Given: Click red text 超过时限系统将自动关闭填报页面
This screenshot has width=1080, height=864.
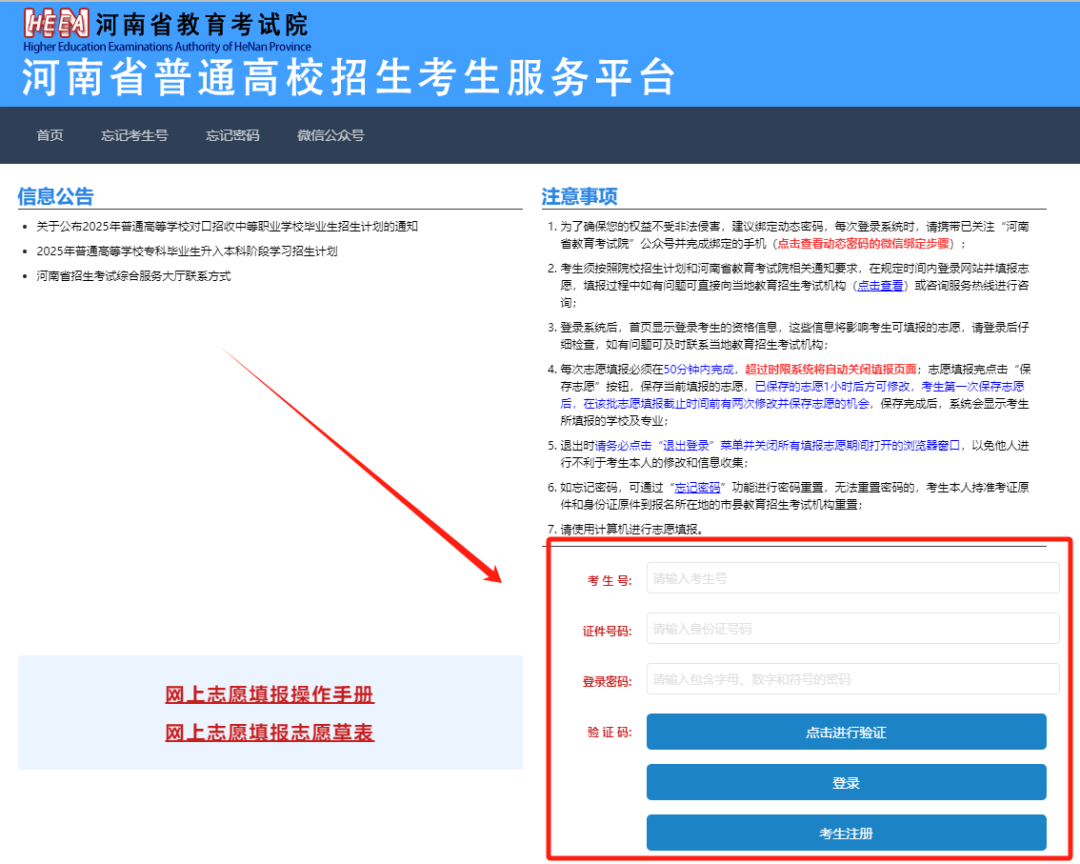Looking at the screenshot, I should [831, 370].
